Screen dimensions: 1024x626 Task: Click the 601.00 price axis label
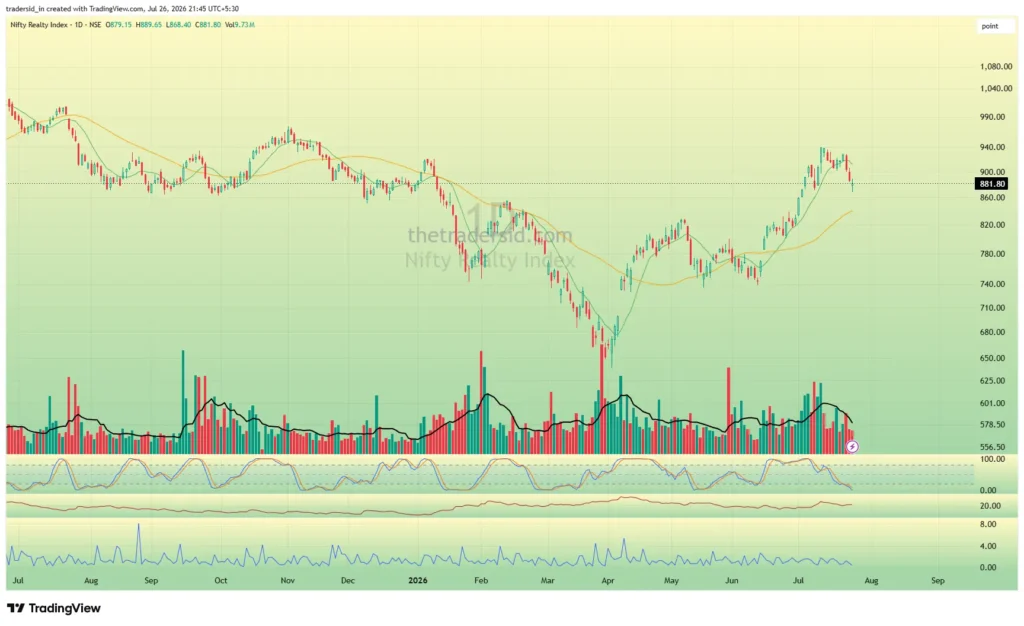pos(992,403)
